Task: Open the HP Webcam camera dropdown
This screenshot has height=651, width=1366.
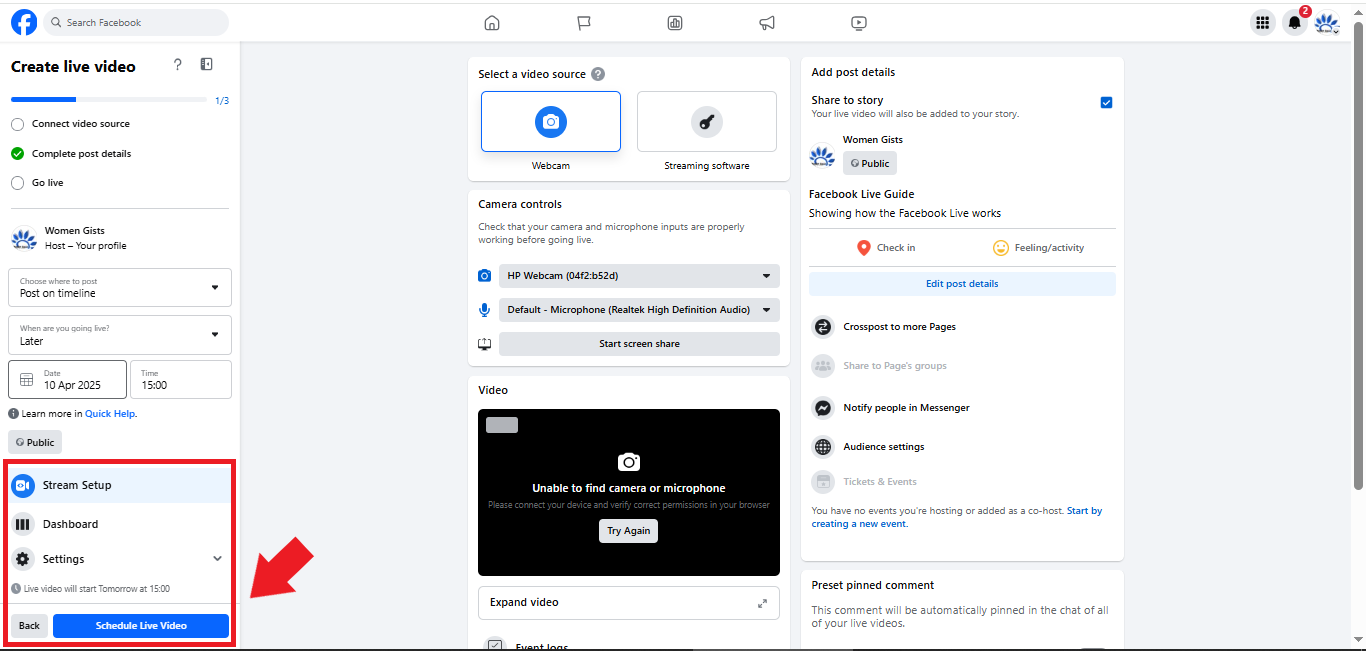Action: pos(639,276)
